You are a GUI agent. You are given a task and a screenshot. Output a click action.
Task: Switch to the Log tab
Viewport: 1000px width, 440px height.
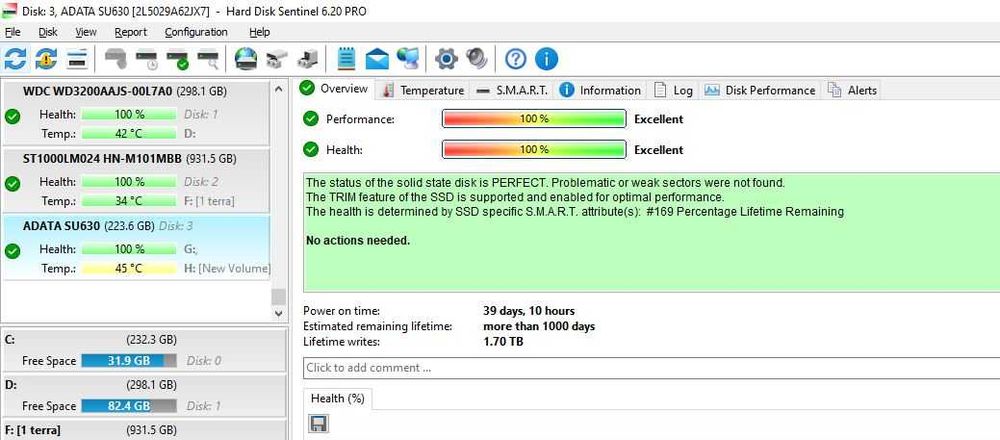click(x=673, y=90)
